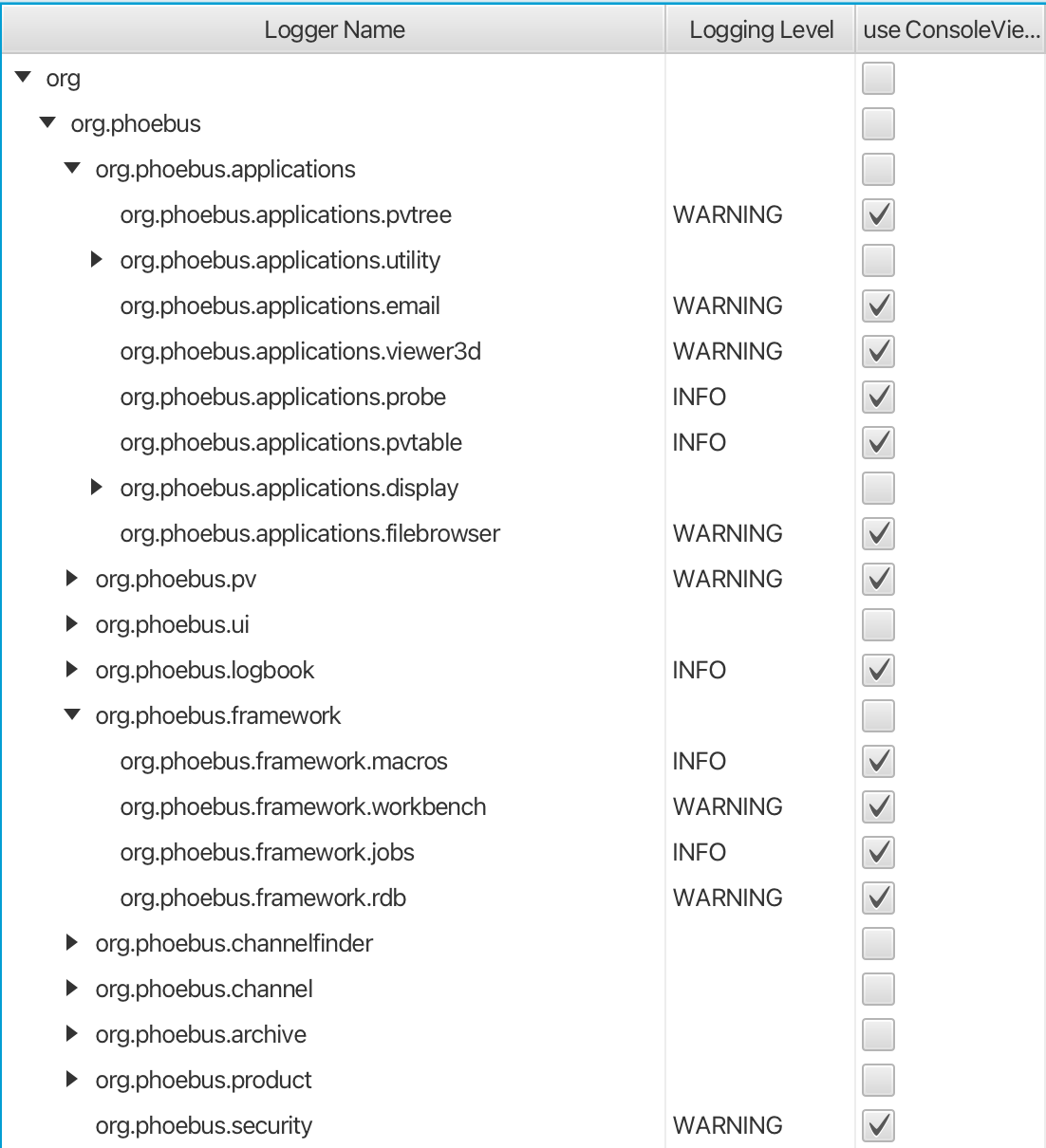This screenshot has width=1046, height=1148.
Task: Click the Logging Level column header
Action: coord(759,28)
